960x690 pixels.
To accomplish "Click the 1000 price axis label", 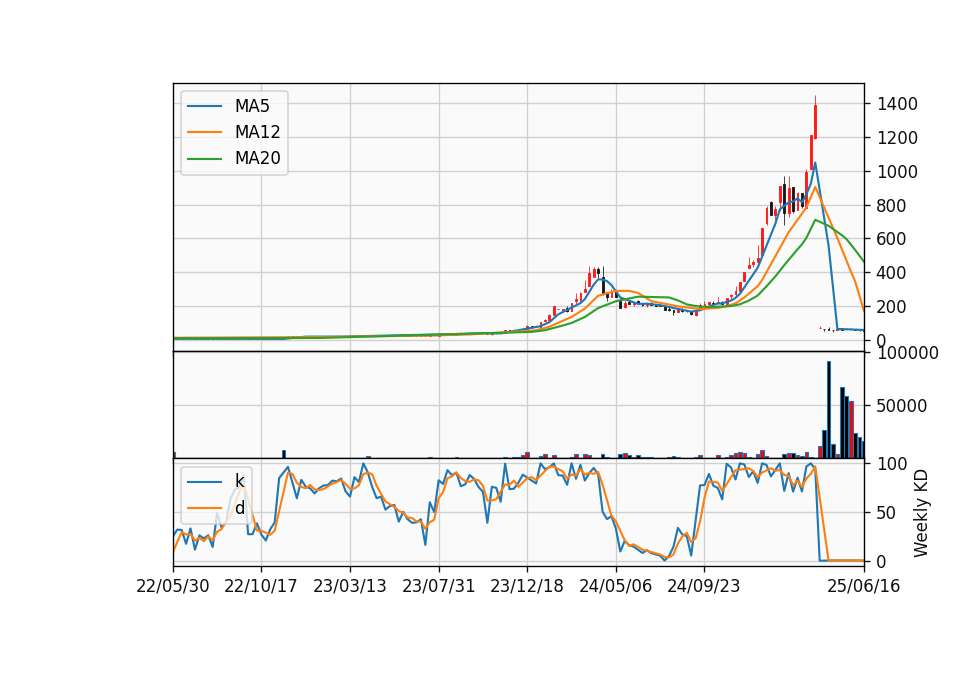I will pos(897,172).
